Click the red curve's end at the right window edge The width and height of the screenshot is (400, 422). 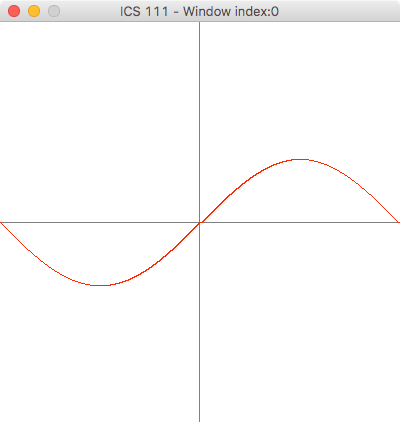coord(398,221)
